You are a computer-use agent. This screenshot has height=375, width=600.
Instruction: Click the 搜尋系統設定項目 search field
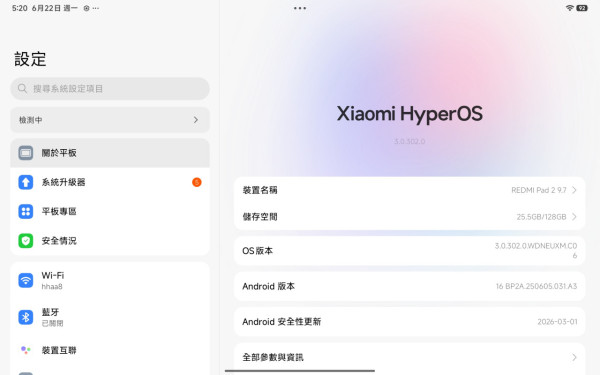click(x=110, y=88)
